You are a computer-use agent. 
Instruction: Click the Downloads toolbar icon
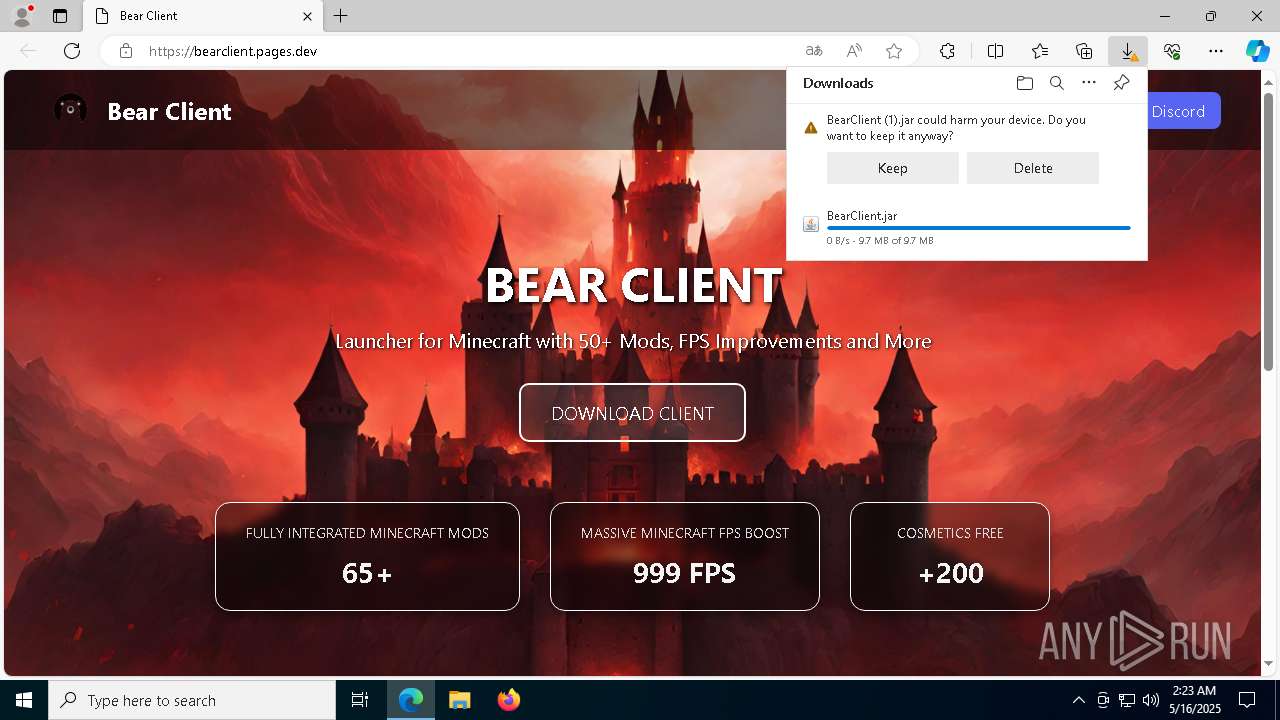[x=1128, y=51]
